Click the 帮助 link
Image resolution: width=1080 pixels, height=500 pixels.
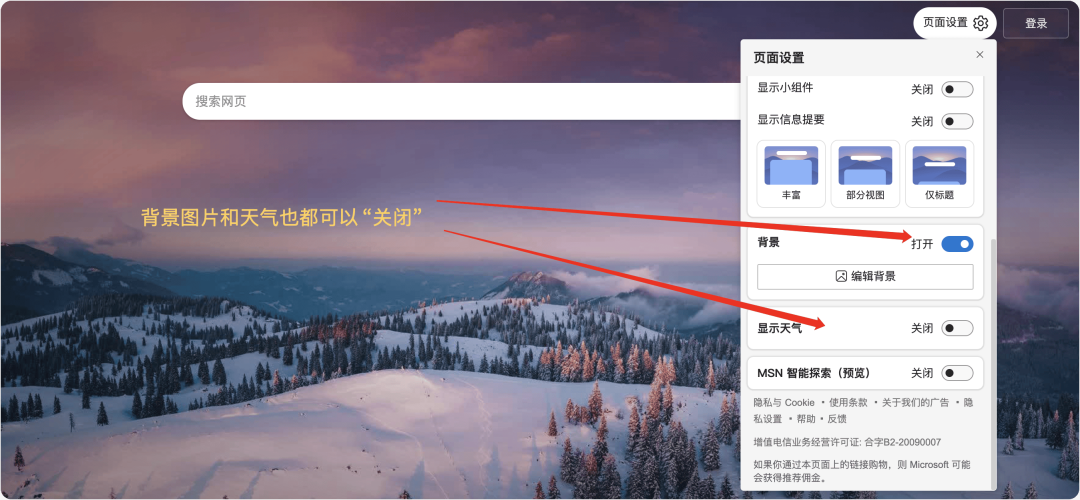tap(806, 419)
